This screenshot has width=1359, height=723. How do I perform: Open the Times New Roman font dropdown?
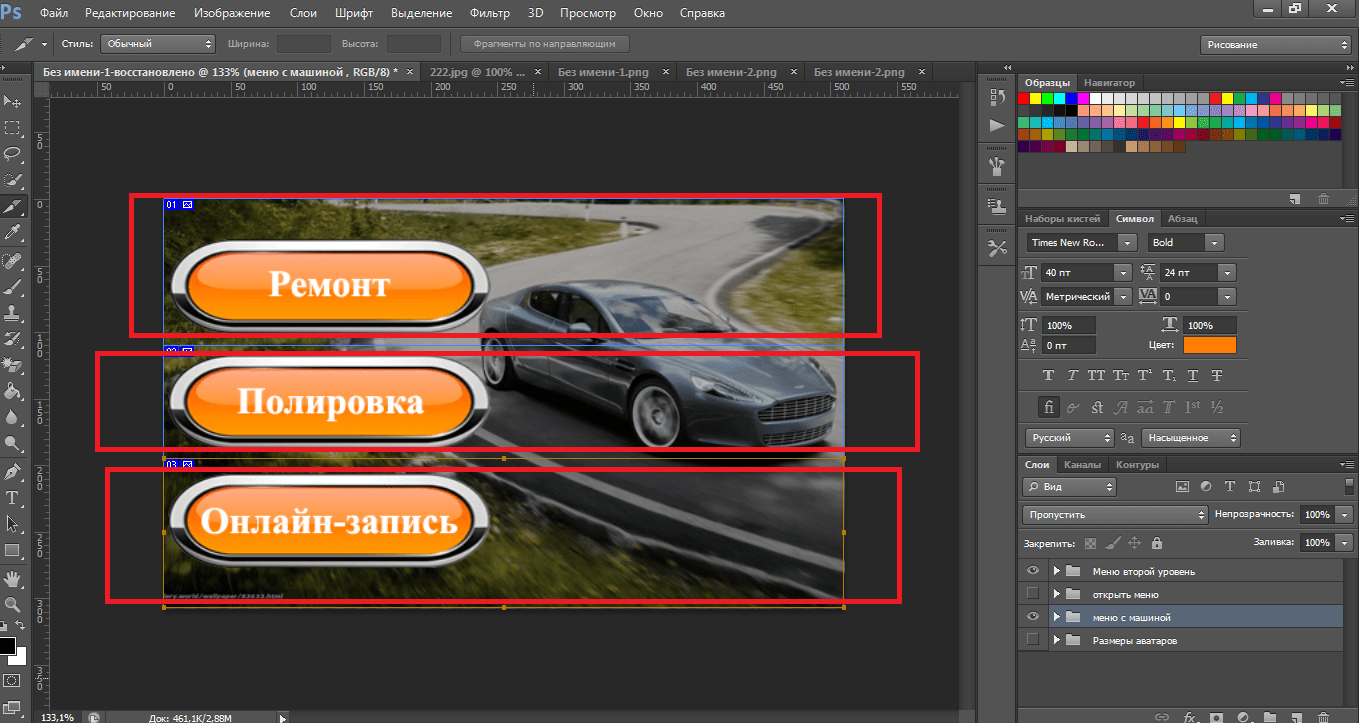click(1128, 243)
